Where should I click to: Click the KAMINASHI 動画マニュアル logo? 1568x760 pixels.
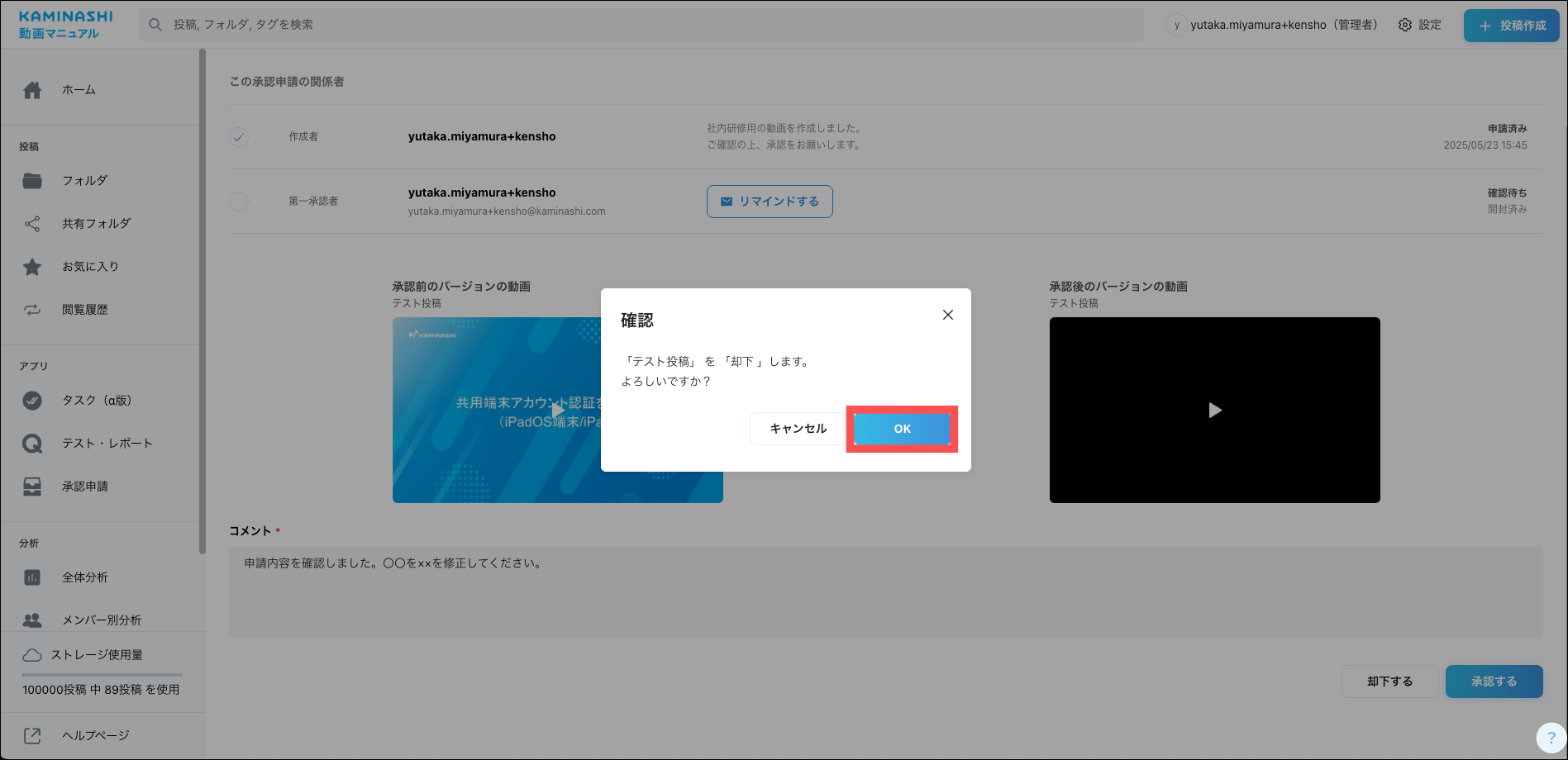coord(65,25)
